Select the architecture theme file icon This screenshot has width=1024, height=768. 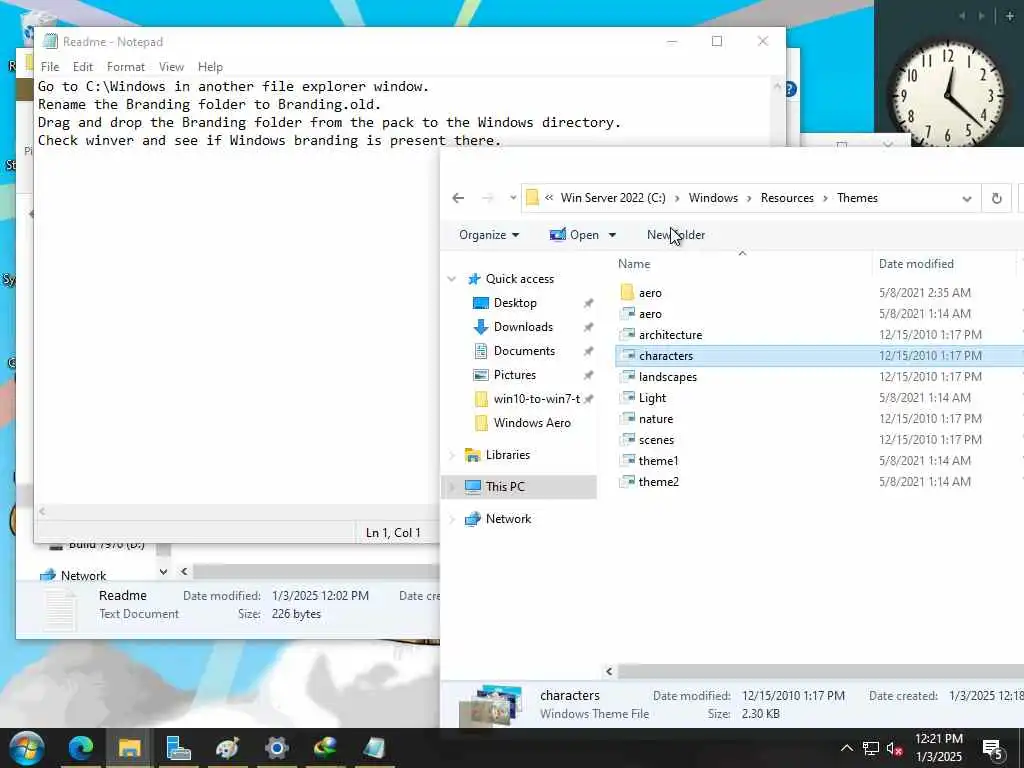pyautogui.click(x=627, y=334)
